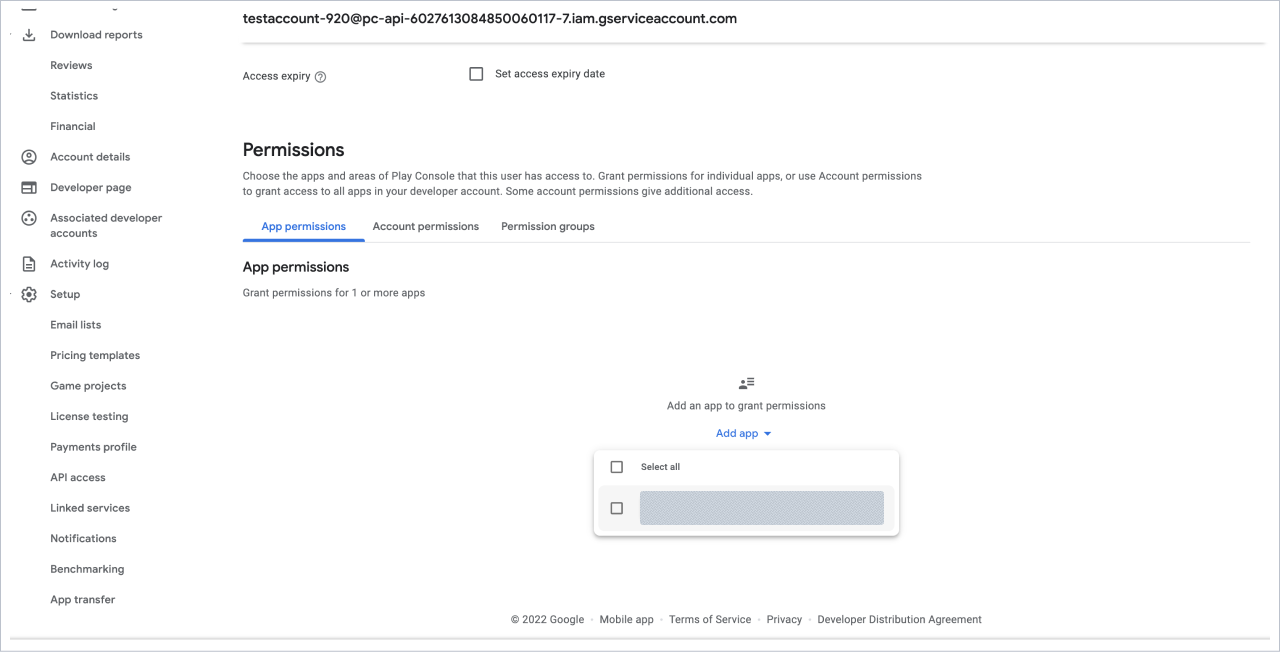Click the Access expiry help icon
1280x652 pixels.
click(x=320, y=77)
